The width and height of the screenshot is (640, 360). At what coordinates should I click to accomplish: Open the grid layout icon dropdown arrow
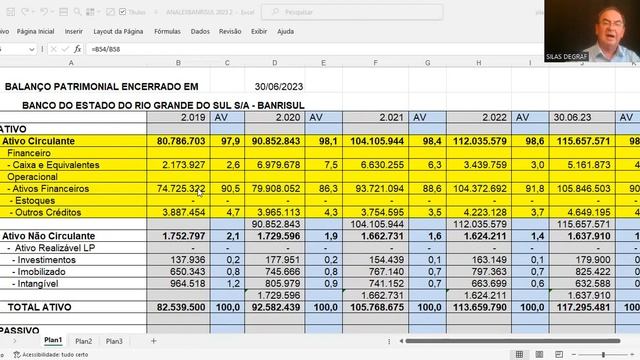pos(99,12)
